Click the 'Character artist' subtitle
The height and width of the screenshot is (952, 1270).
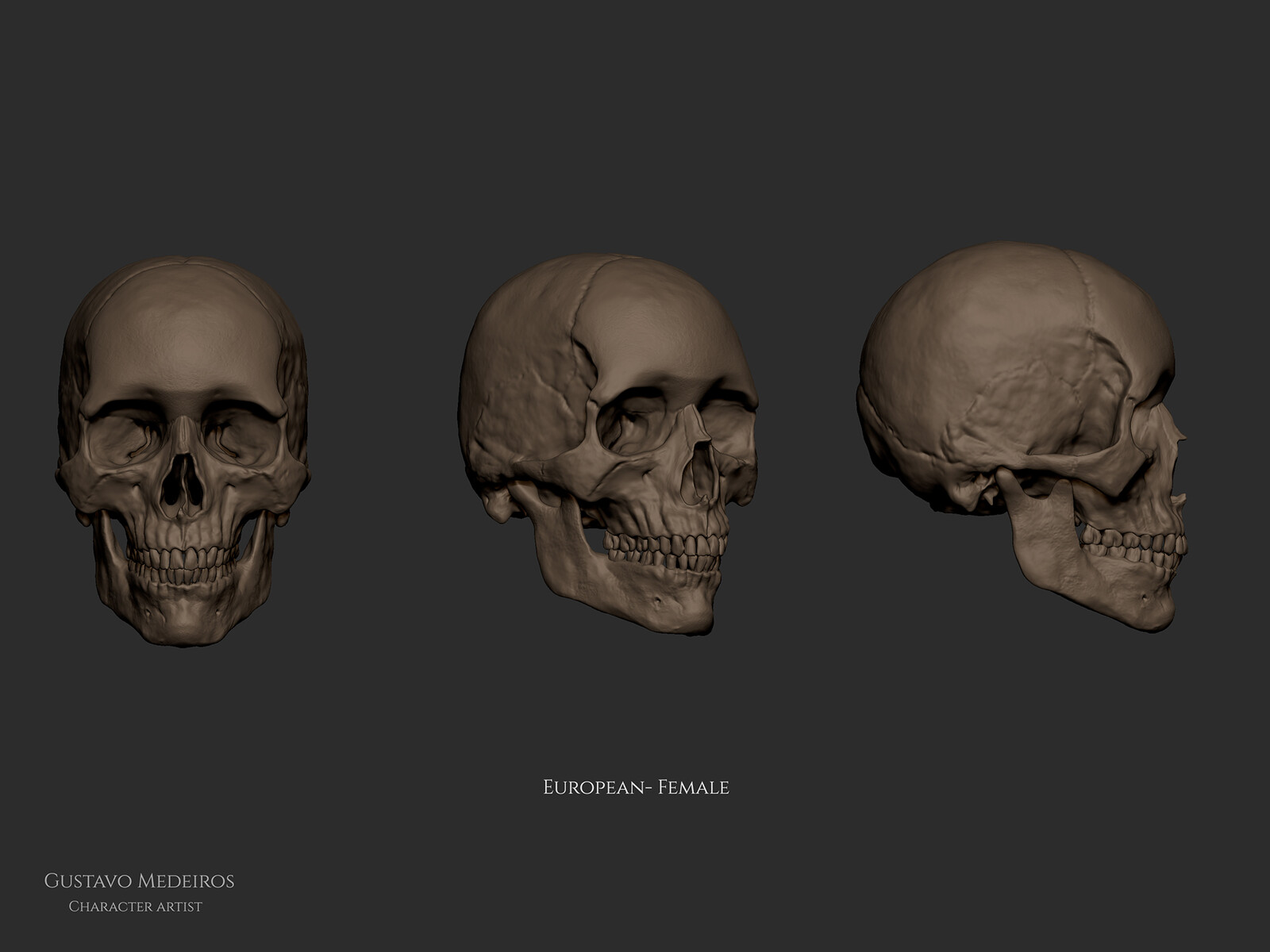click(x=135, y=906)
